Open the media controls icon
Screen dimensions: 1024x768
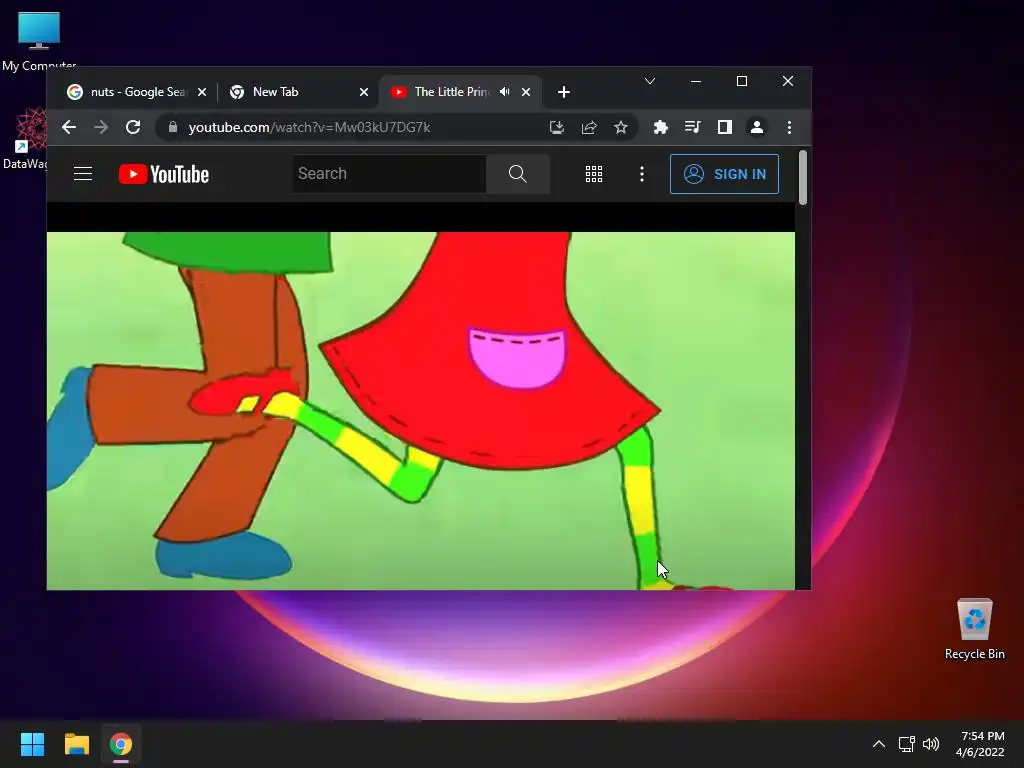click(x=693, y=127)
